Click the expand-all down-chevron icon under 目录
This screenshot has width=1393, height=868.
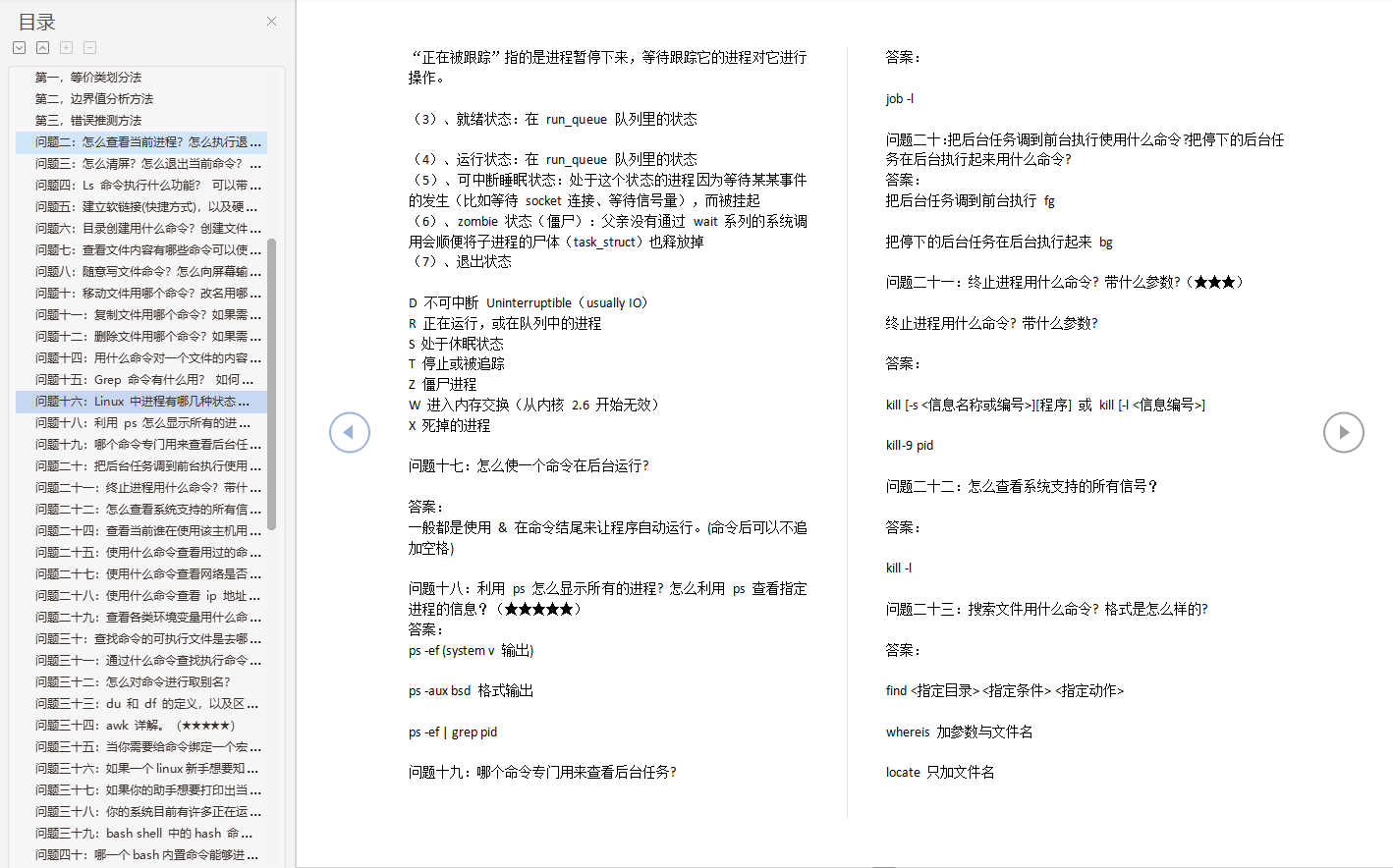pos(20,47)
